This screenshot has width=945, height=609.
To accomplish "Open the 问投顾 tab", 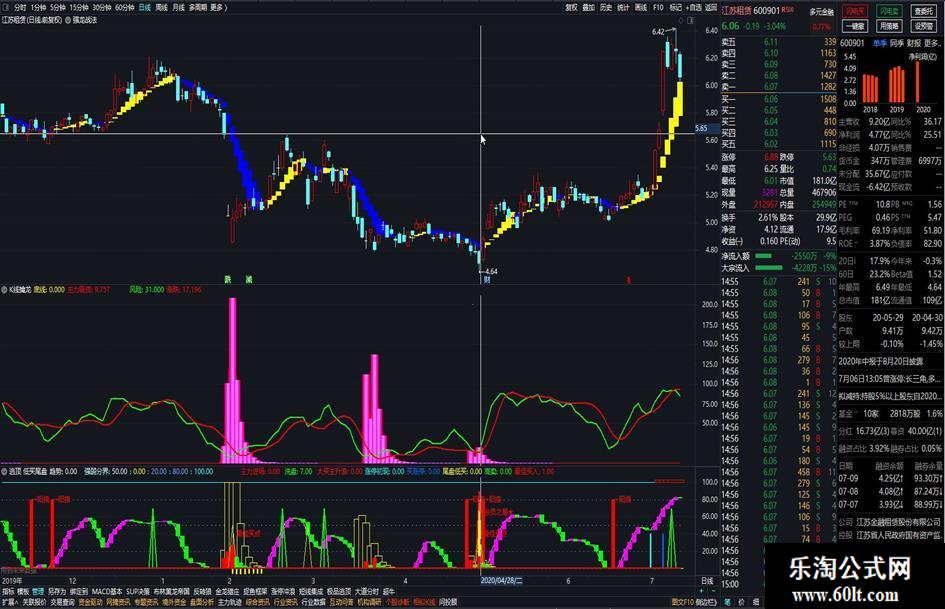I will click(448, 602).
